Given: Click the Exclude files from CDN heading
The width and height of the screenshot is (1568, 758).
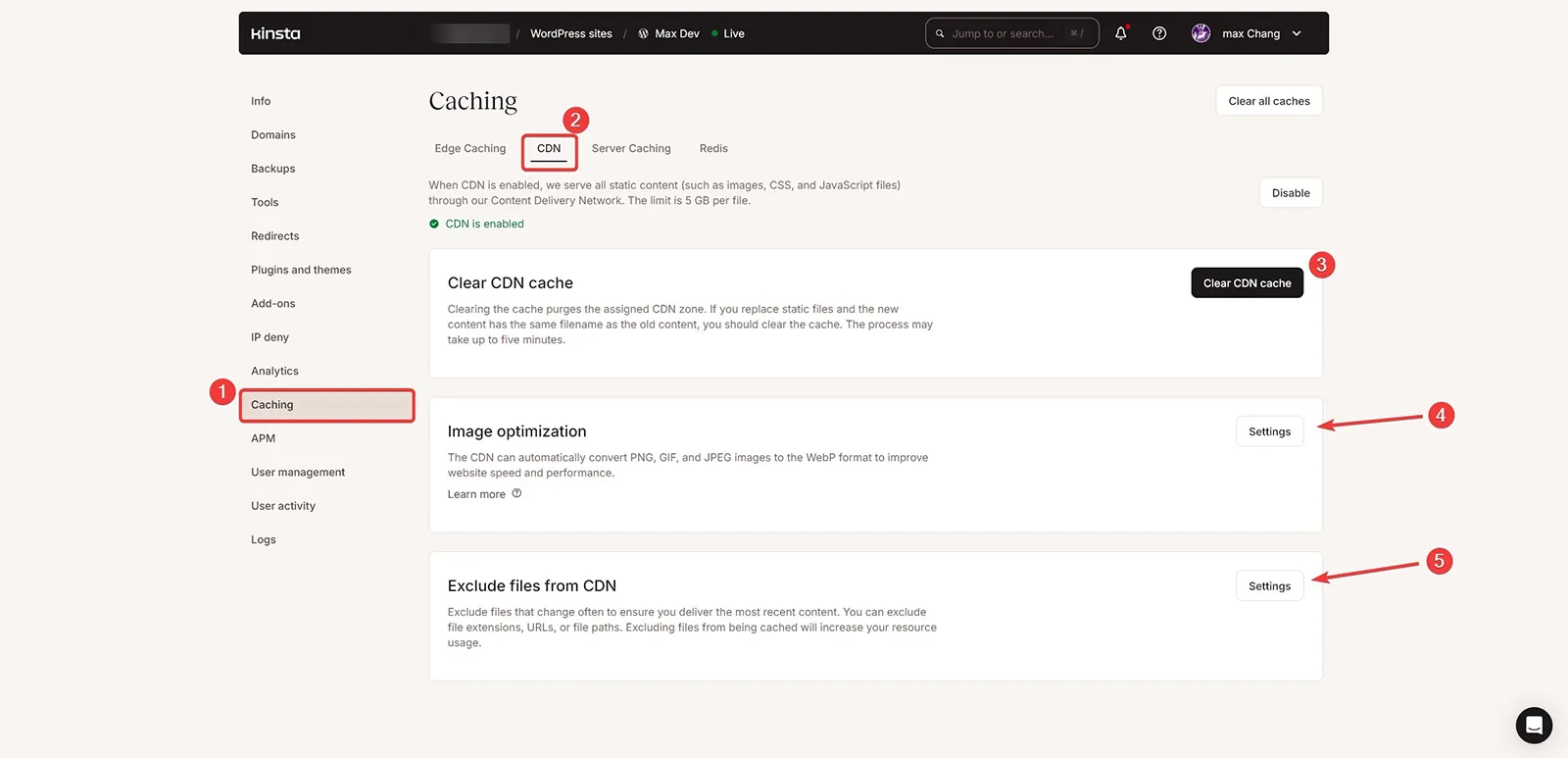Looking at the screenshot, I should (532, 586).
